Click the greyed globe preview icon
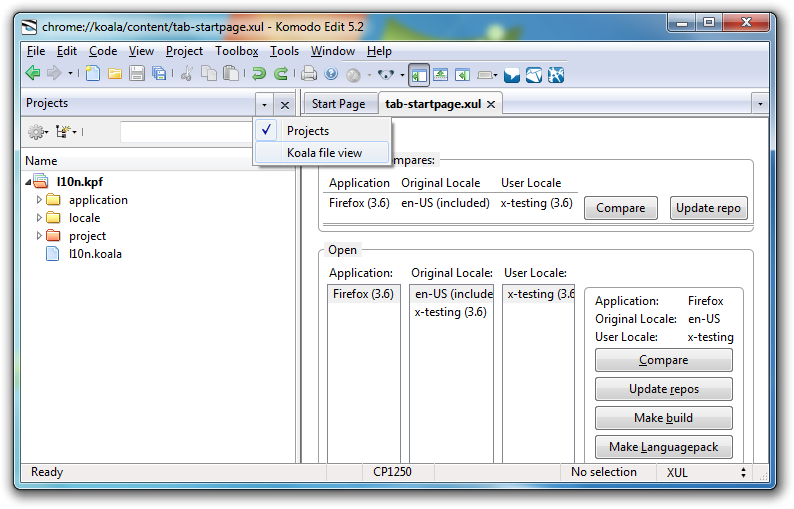The image size is (794, 509). tap(353, 75)
